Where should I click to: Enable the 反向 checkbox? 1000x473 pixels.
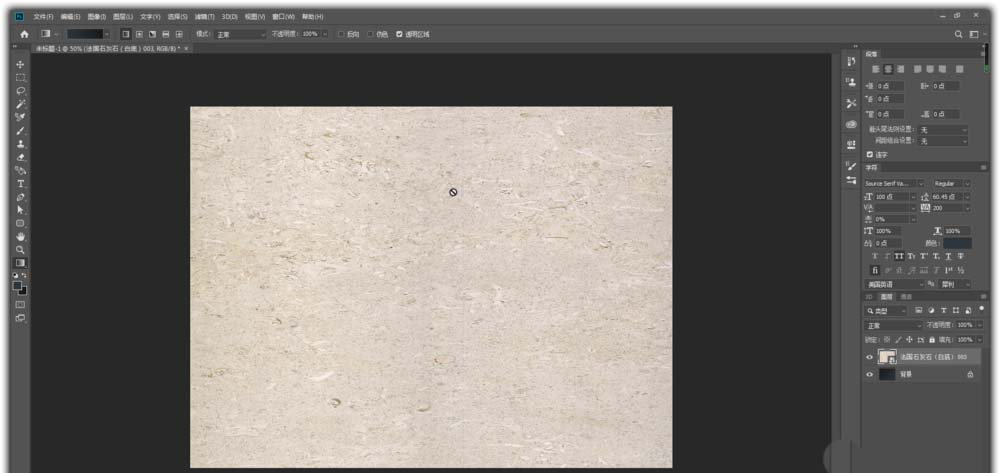point(341,34)
